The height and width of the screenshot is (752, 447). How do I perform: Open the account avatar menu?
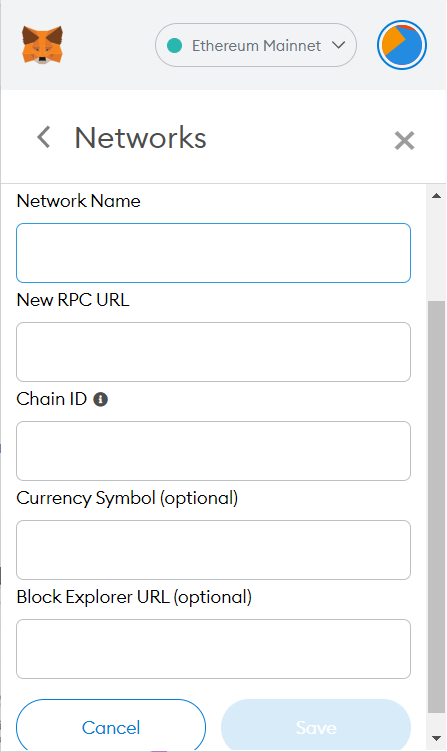[401, 45]
